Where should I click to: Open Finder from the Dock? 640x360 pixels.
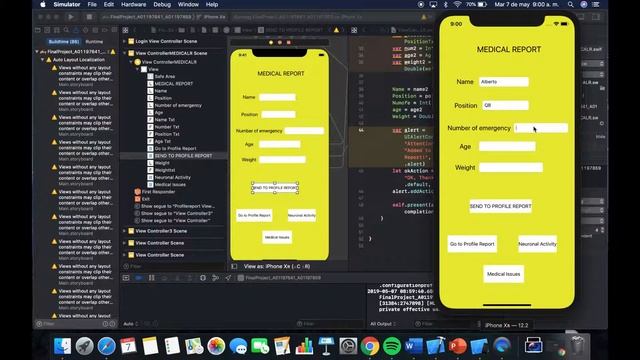pos(62,346)
